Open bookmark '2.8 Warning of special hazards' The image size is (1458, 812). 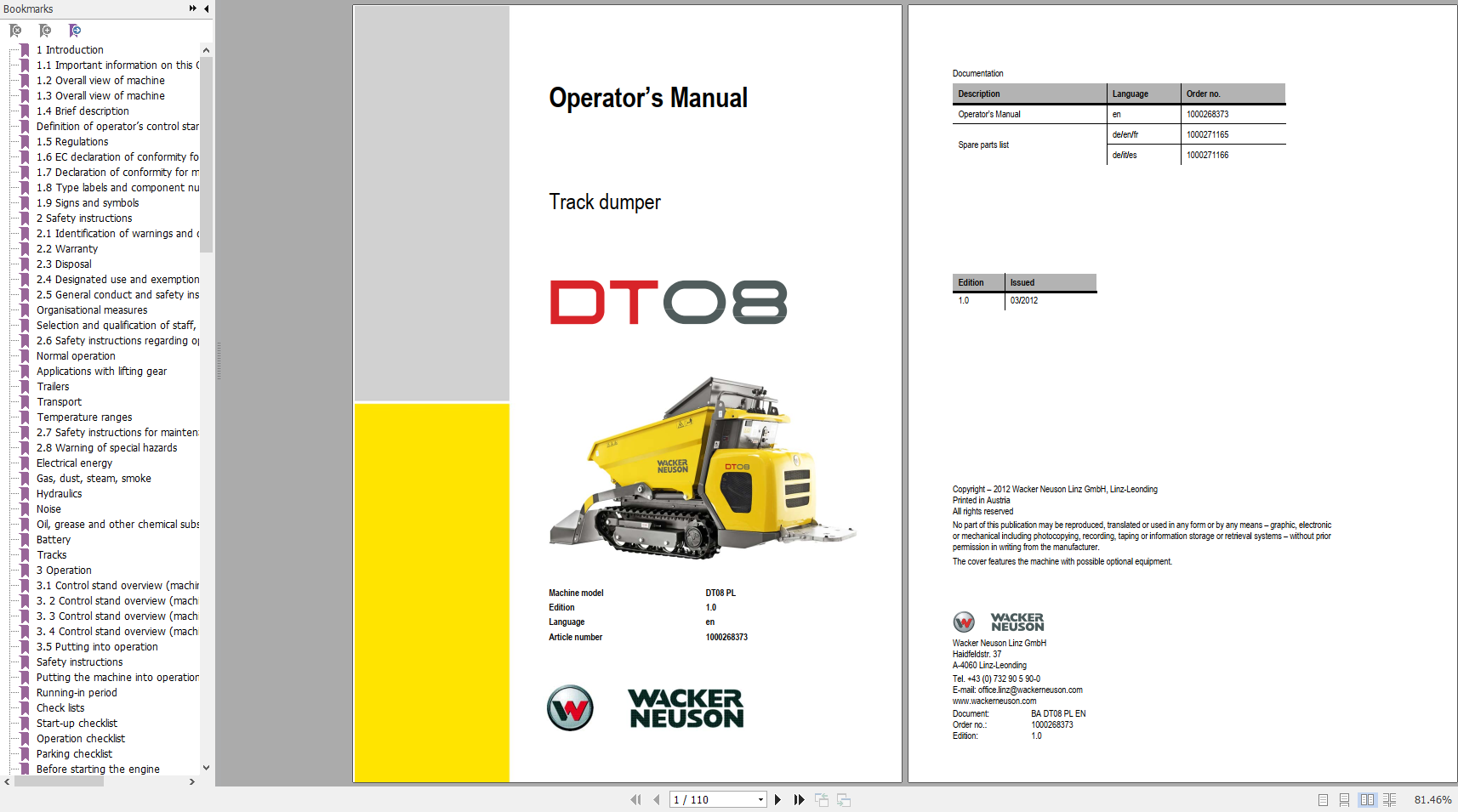[107, 448]
